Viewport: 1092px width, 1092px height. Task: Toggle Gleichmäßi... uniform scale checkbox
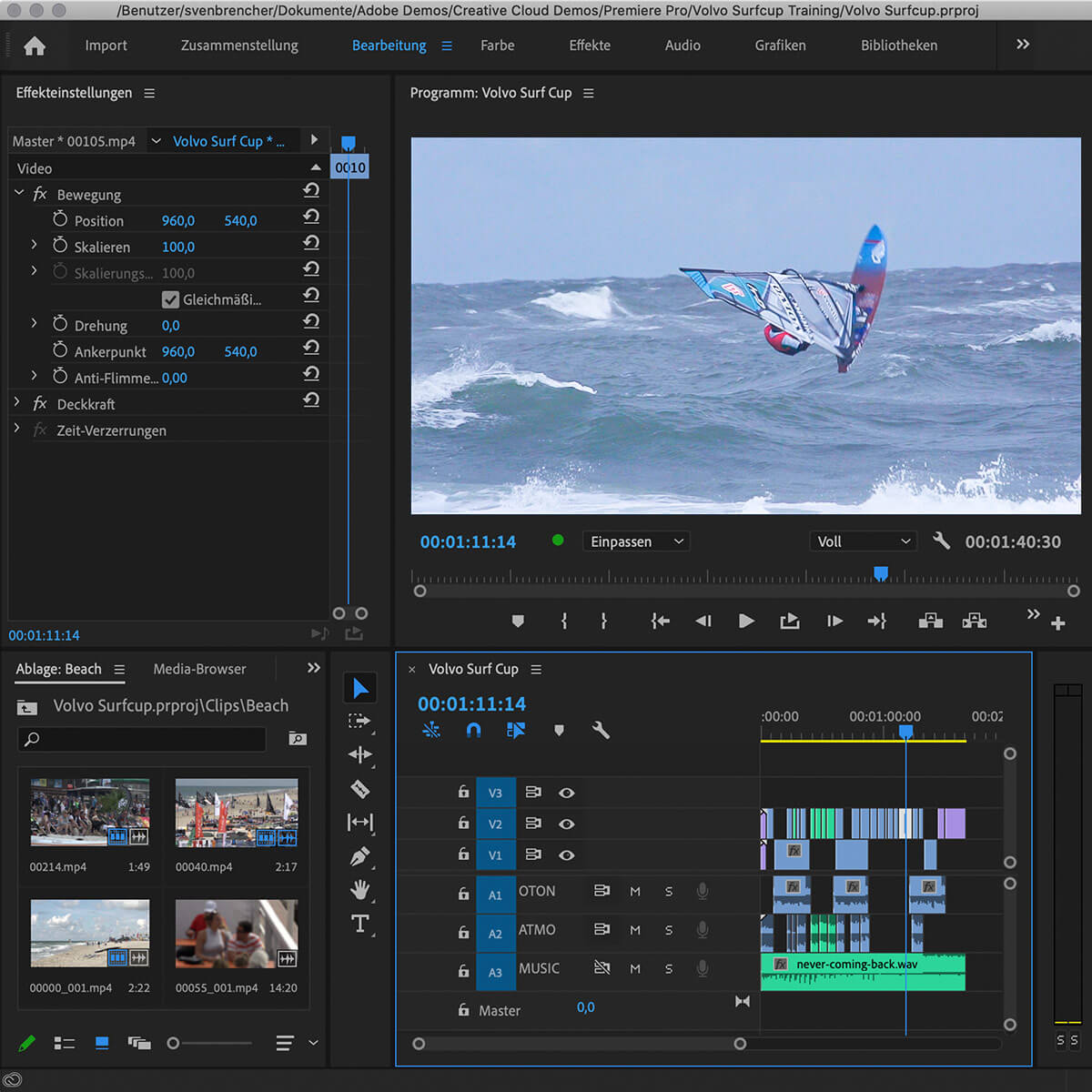point(170,299)
